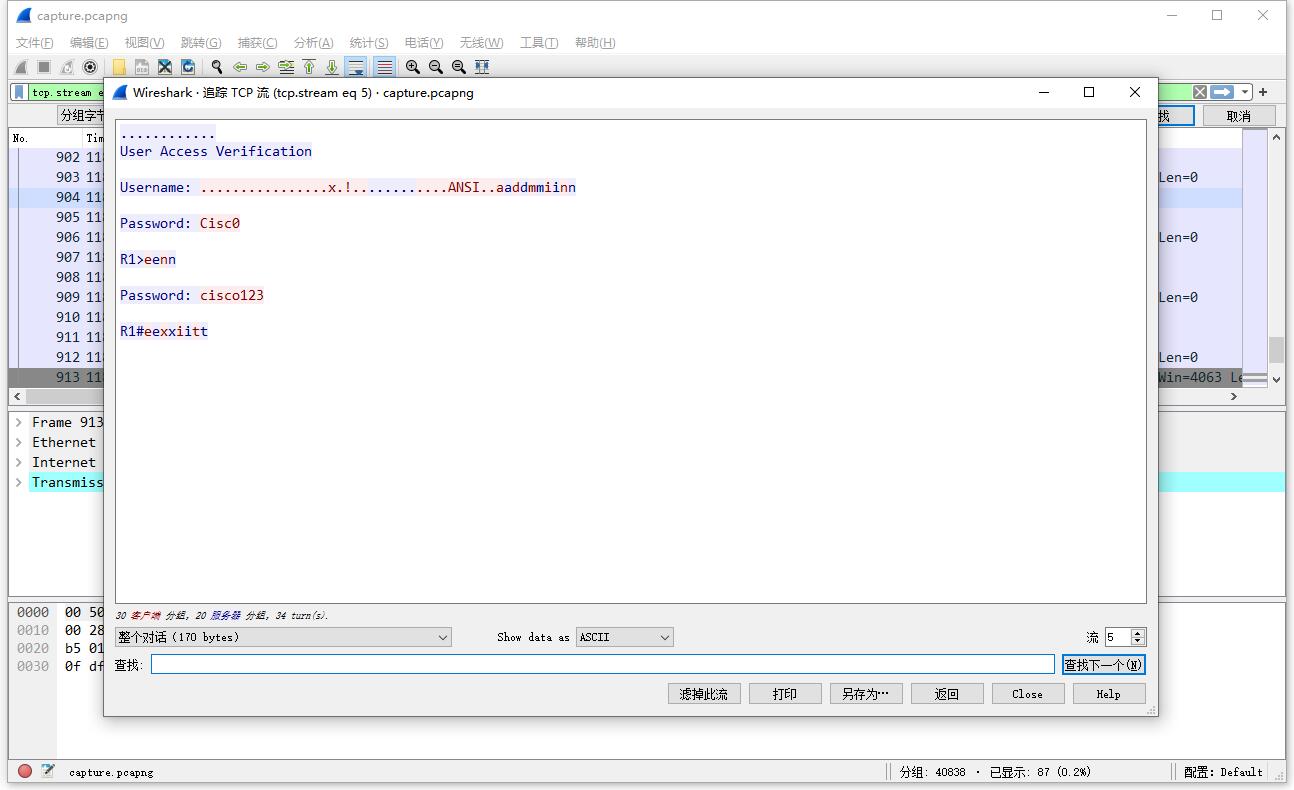The width and height of the screenshot is (1294, 790).
Task: Toggle auto-scroll during live capture
Action: [x=356, y=67]
